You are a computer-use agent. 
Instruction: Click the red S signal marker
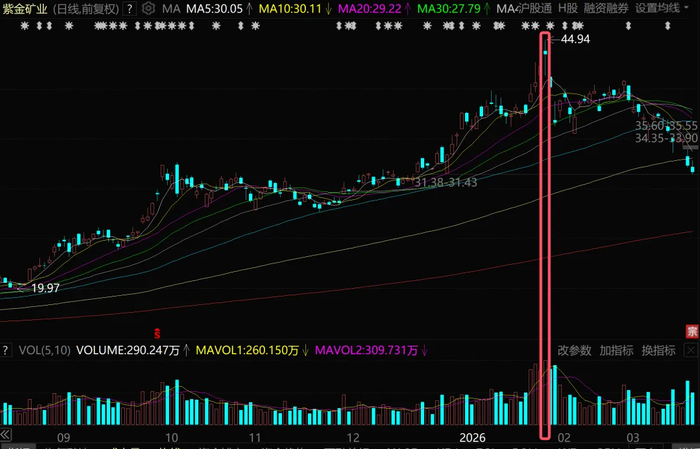(157, 333)
